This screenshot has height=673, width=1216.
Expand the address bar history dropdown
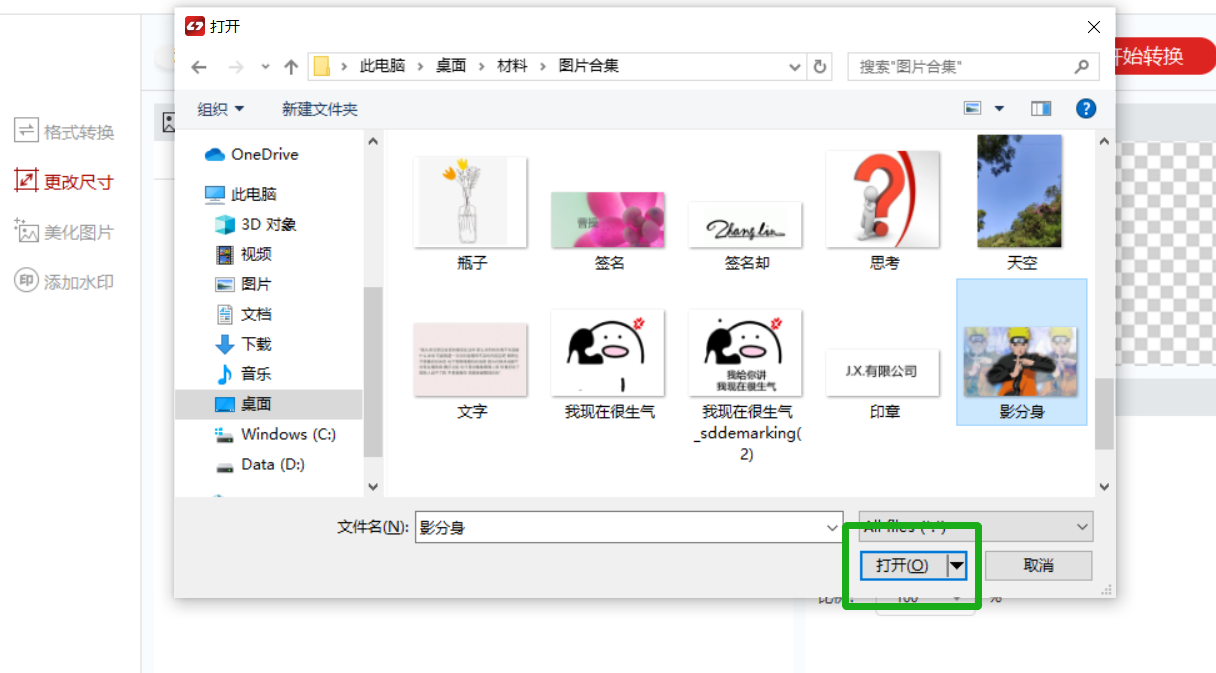[x=795, y=67]
